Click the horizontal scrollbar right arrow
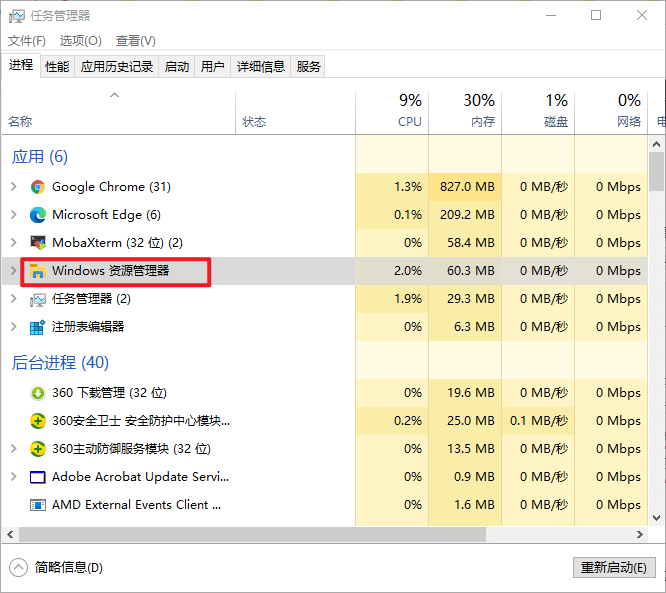 coord(640,535)
